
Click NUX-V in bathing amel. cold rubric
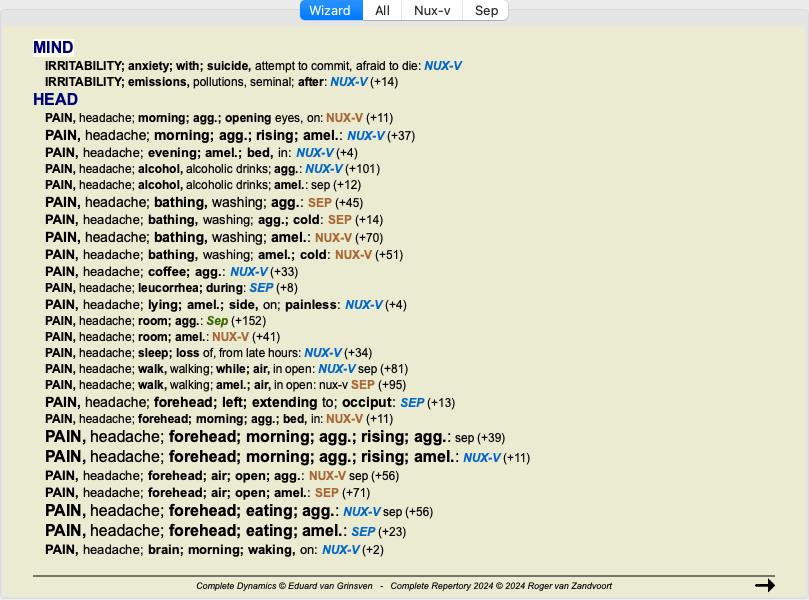[x=353, y=255]
